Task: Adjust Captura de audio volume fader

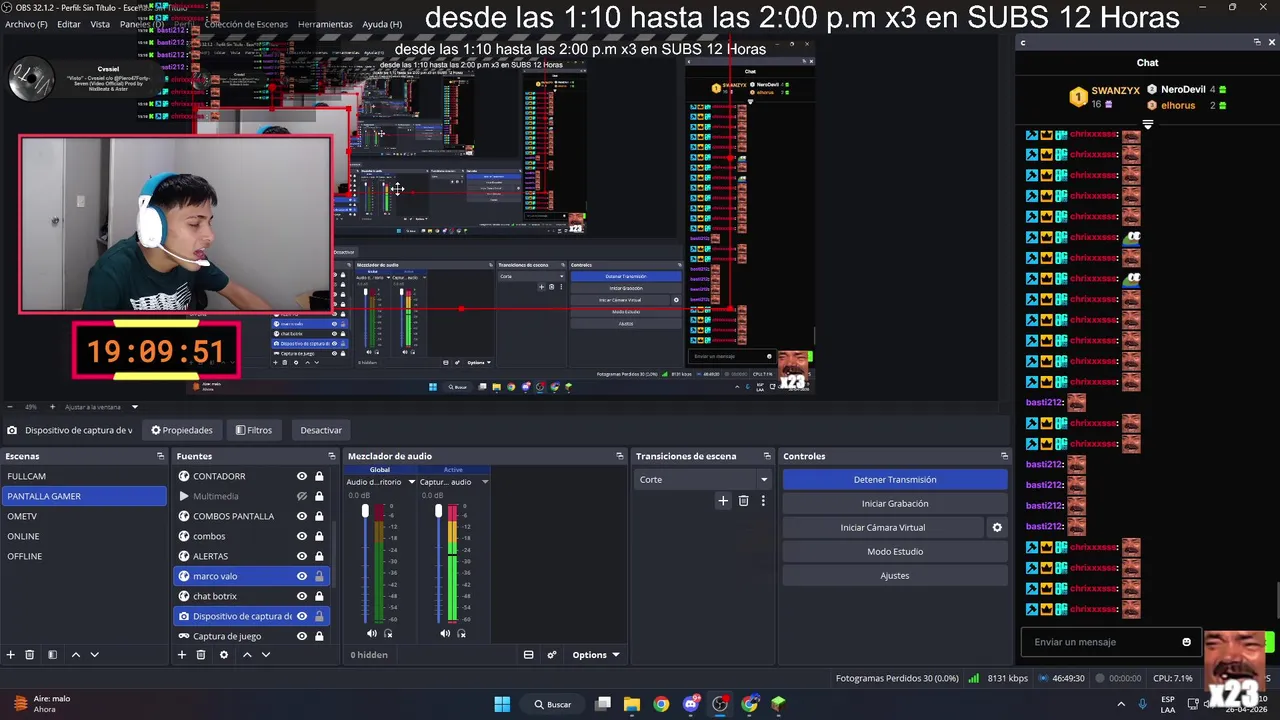Action: [438, 512]
